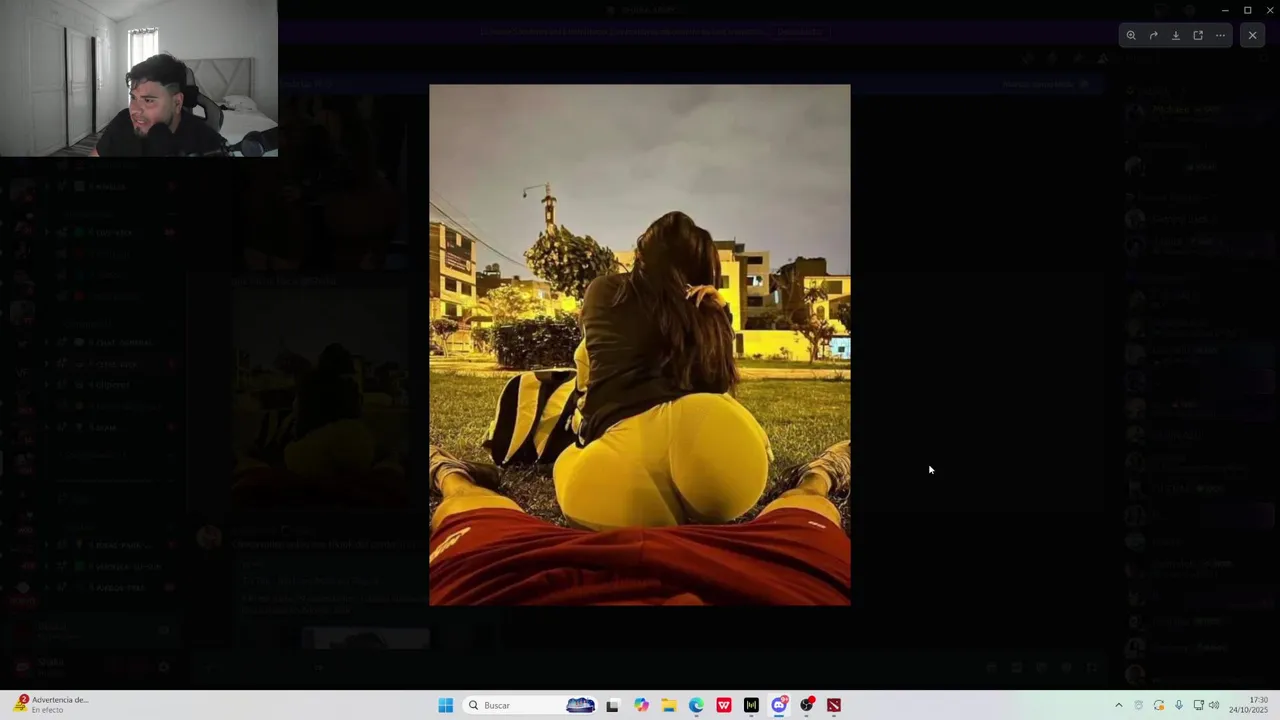This screenshot has height=720, width=1280.
Task: Open the black audio-bars app on taskbar
Action: pyautogui.click(x=751, y=705)
